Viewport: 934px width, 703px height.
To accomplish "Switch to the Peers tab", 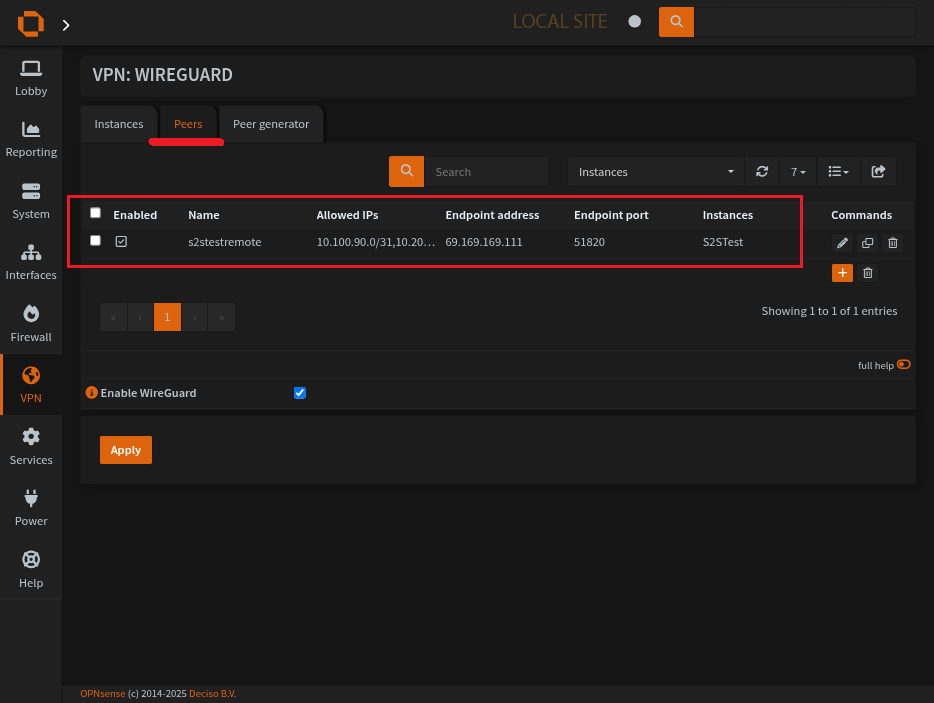I will (188, 124).
